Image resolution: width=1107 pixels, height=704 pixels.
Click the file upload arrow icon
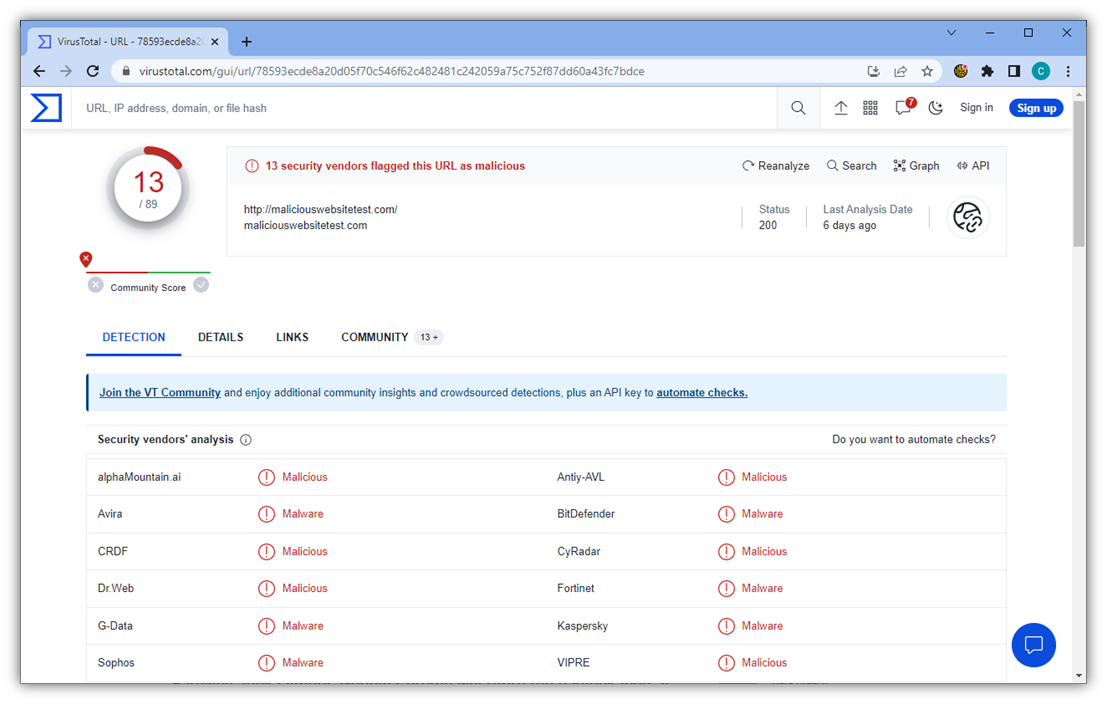(x=841, y=107)
